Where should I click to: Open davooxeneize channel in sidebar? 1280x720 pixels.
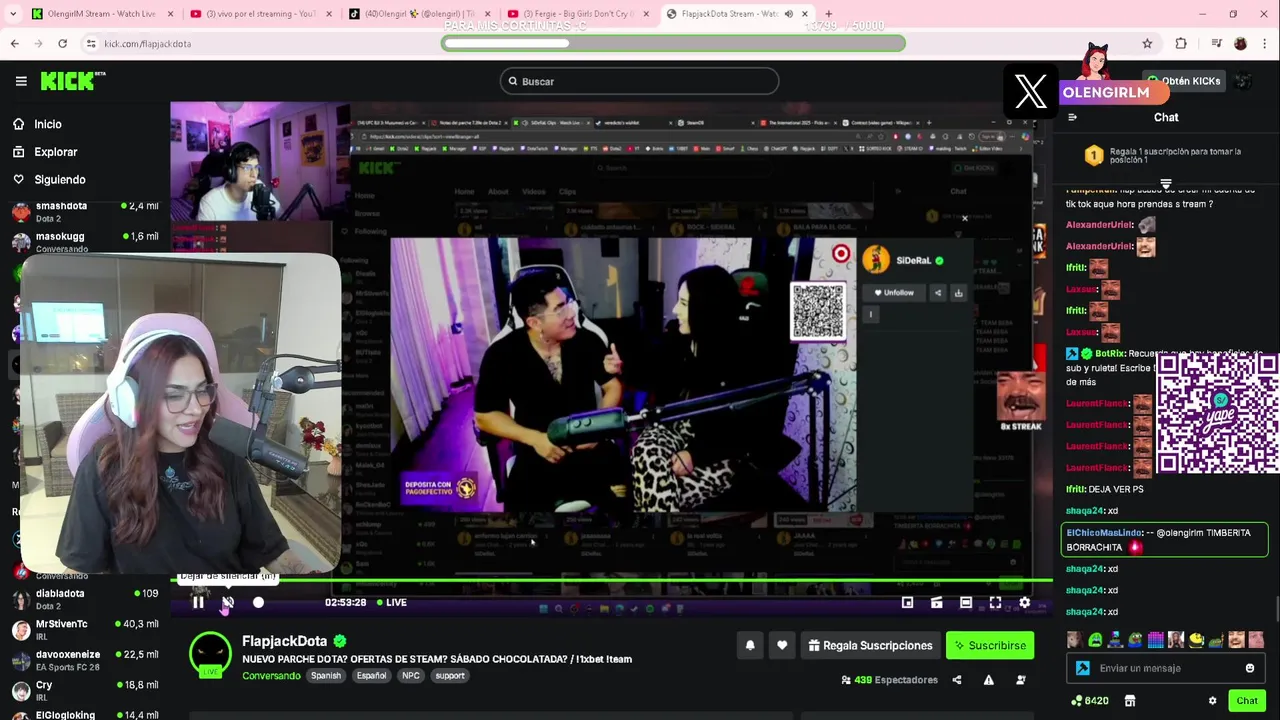(85, 660)
